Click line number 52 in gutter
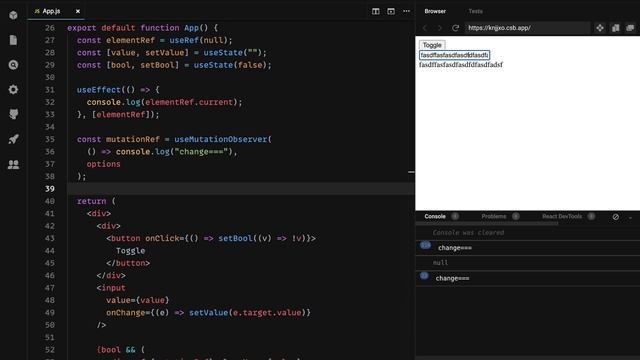Screen dimensions: 640x360 (50, 350)
